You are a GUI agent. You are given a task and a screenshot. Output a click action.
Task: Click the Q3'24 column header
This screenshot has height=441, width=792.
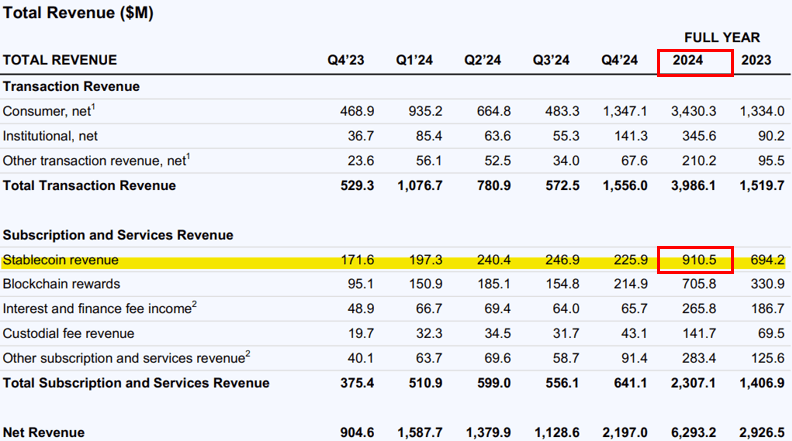(550, 60)
